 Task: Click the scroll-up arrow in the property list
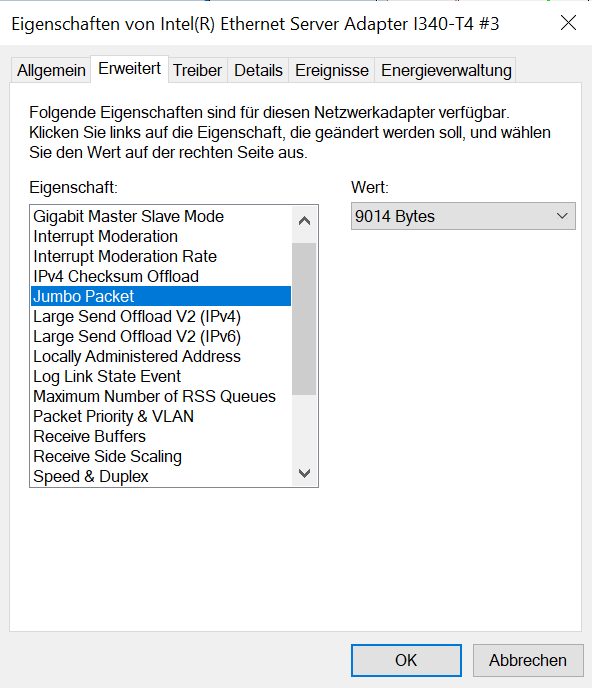tap(304, 221)
